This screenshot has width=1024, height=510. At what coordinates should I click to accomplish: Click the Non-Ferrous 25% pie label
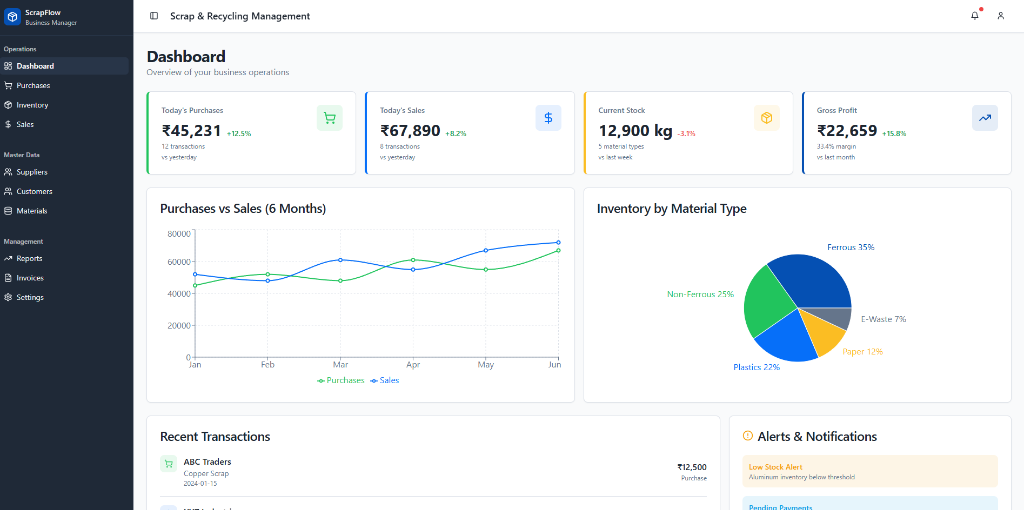coord(700,295)
